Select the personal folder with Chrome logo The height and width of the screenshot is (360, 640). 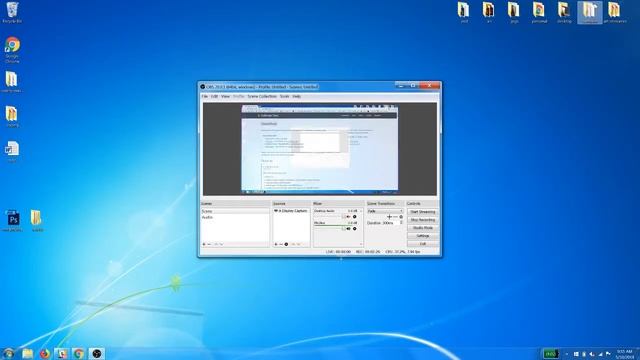539,12
